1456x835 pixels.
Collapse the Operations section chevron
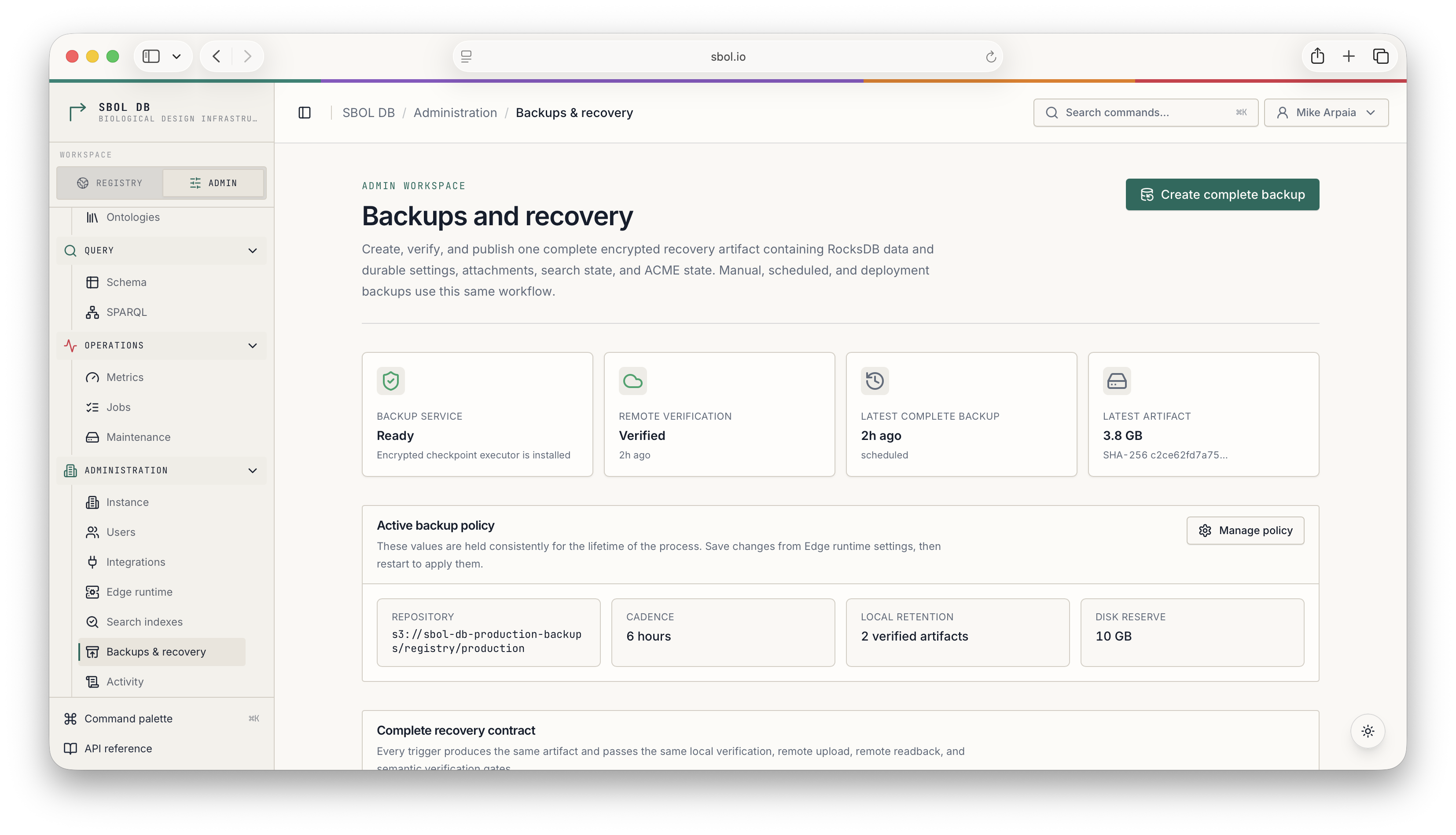coord(252,346)
